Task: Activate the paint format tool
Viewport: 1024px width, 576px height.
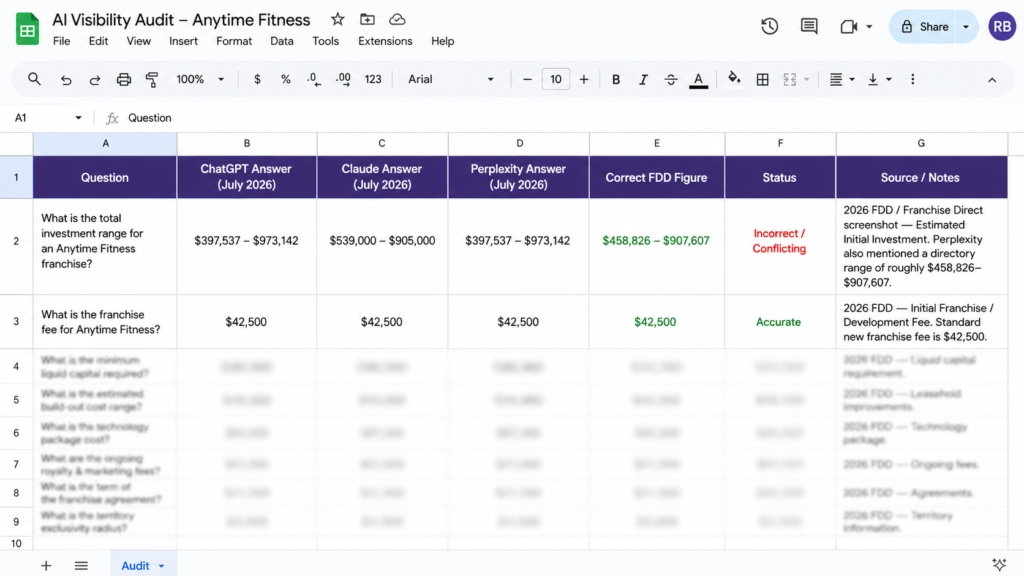Action: coord(152,80)
